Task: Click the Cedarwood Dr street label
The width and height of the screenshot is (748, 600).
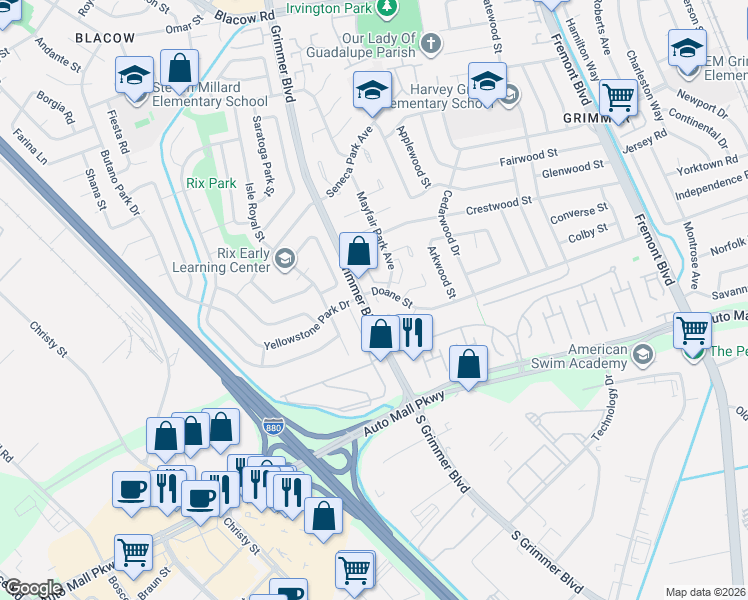Action: coord(449,223)
